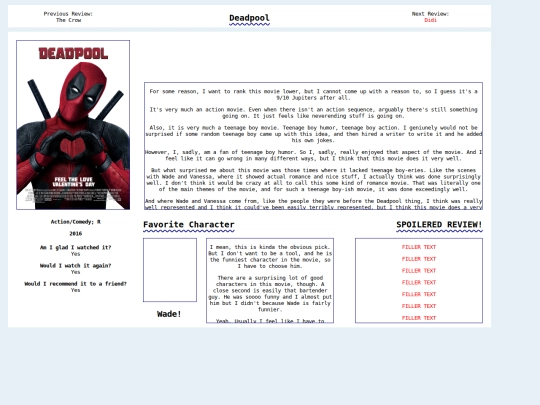Click the Wade! character name
The image size is (540, 405).
[x=169, y=314]
